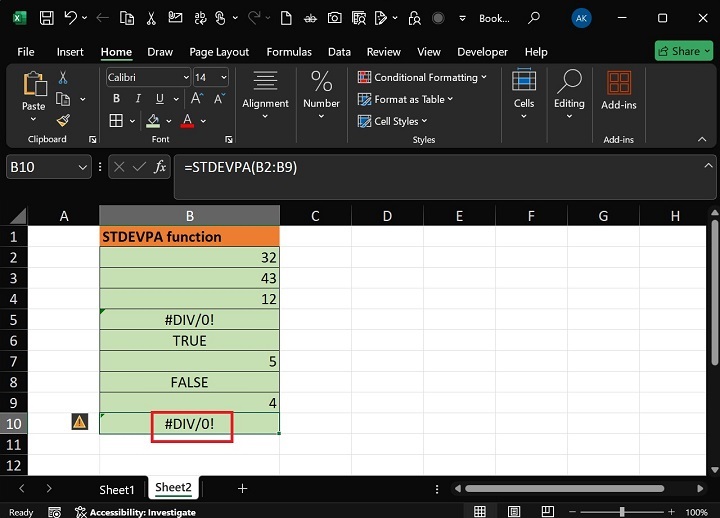Toggle Bold formatting
The width and height of the screenshot is (720, 518).
pyautogui.click(x=117, y=99)
